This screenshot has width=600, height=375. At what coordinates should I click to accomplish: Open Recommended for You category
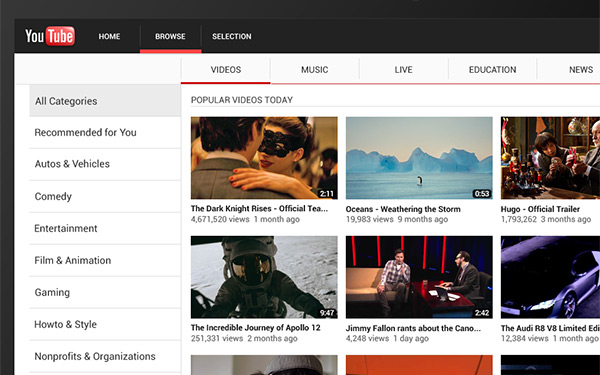(x=105, y=132)
